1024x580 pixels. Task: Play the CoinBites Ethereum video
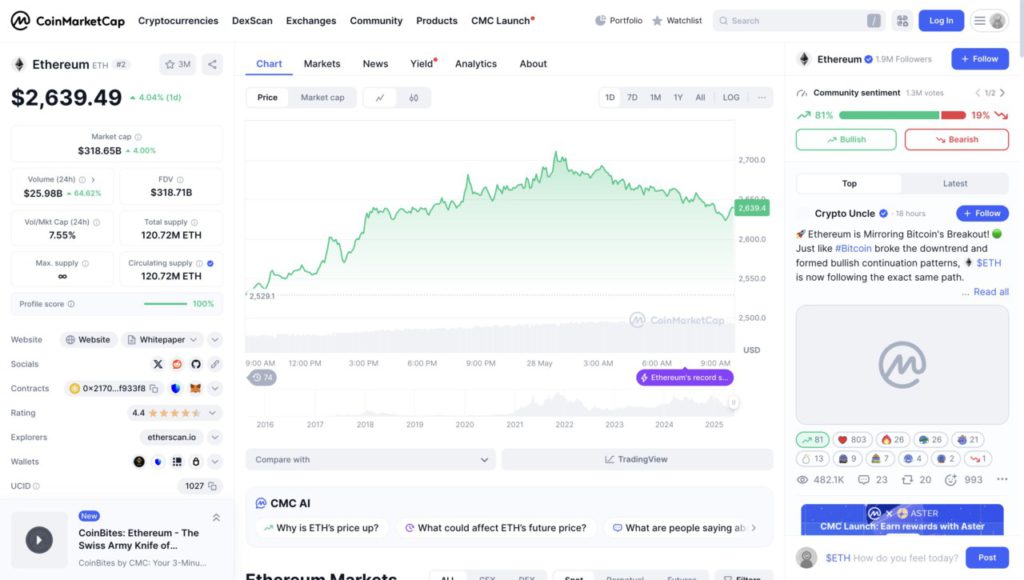click(39, 540)
